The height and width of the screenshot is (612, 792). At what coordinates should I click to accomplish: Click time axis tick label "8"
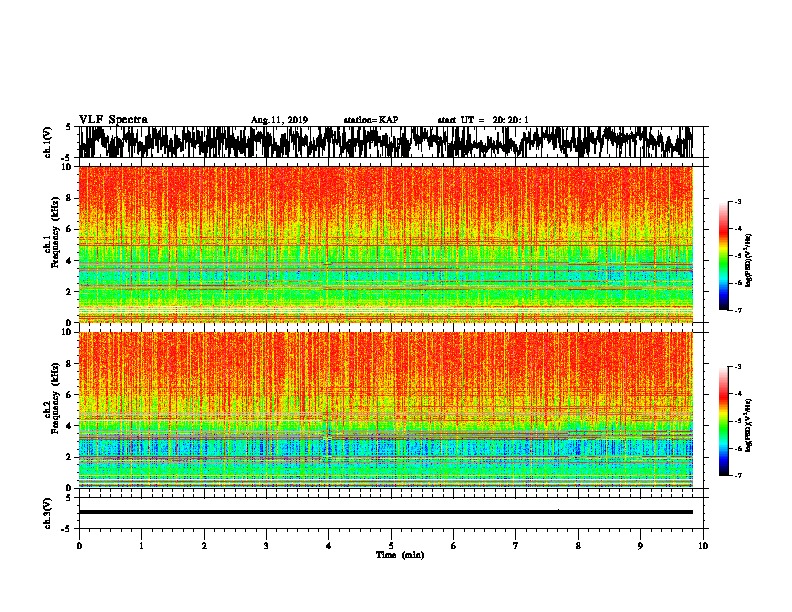[x=578, y=546]
